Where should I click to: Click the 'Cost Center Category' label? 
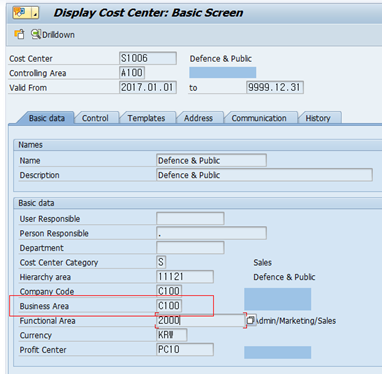click(59, 263)
